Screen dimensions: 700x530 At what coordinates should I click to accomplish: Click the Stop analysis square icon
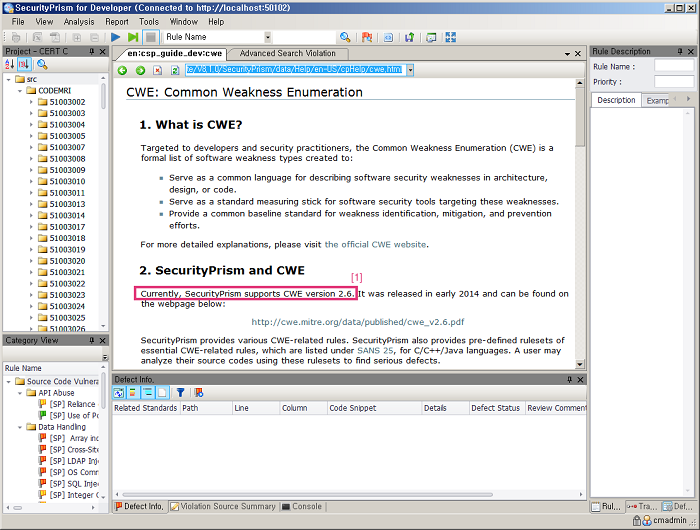tap(151, 37)
